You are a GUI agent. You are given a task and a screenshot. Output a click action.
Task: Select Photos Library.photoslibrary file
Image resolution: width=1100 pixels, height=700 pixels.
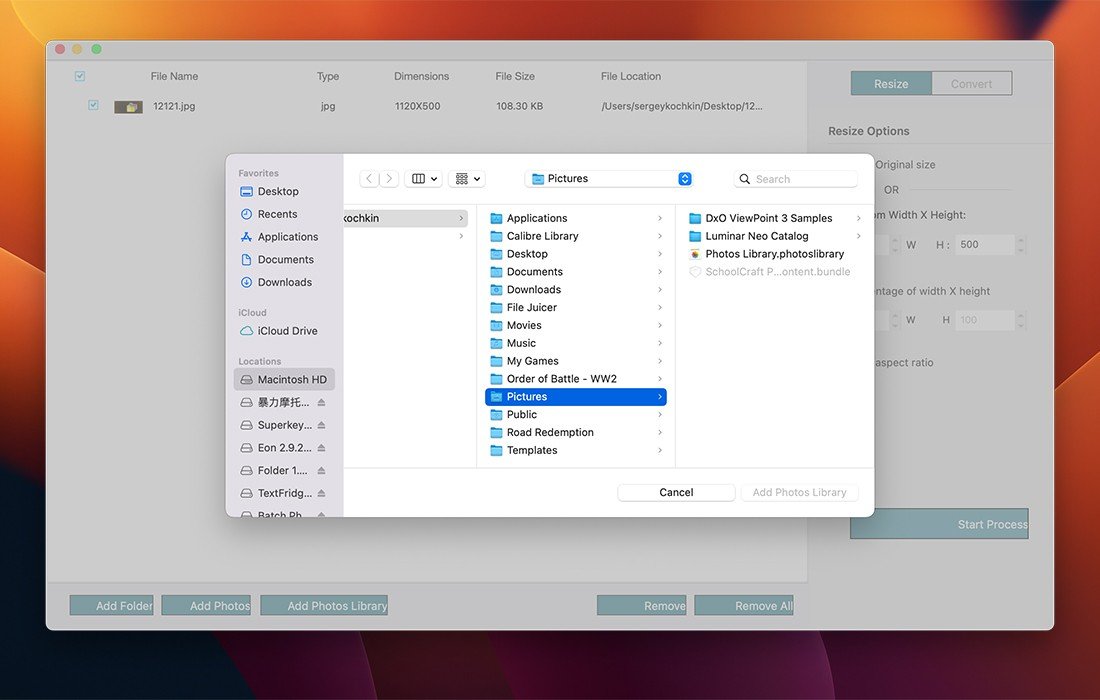point(774,254)
